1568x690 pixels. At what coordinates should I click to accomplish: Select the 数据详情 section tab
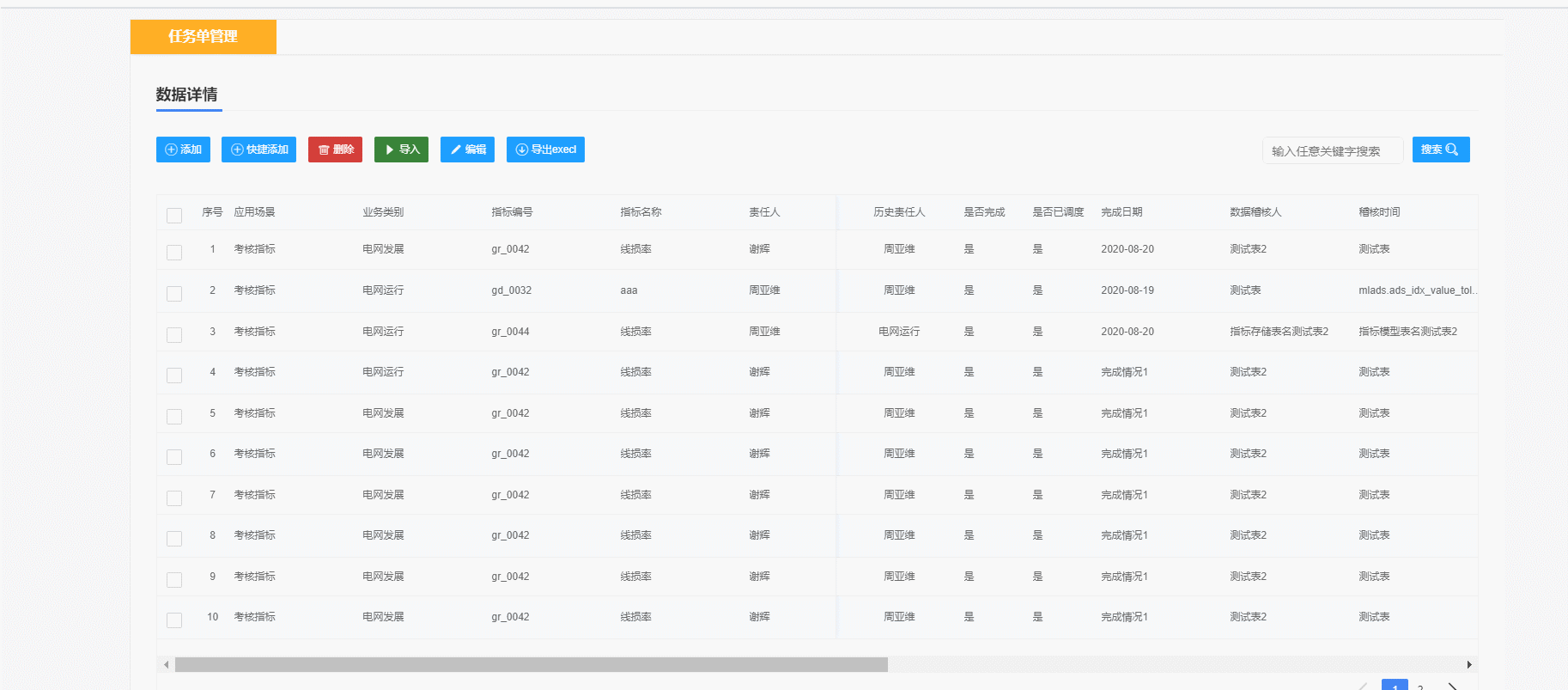[187, 95]
